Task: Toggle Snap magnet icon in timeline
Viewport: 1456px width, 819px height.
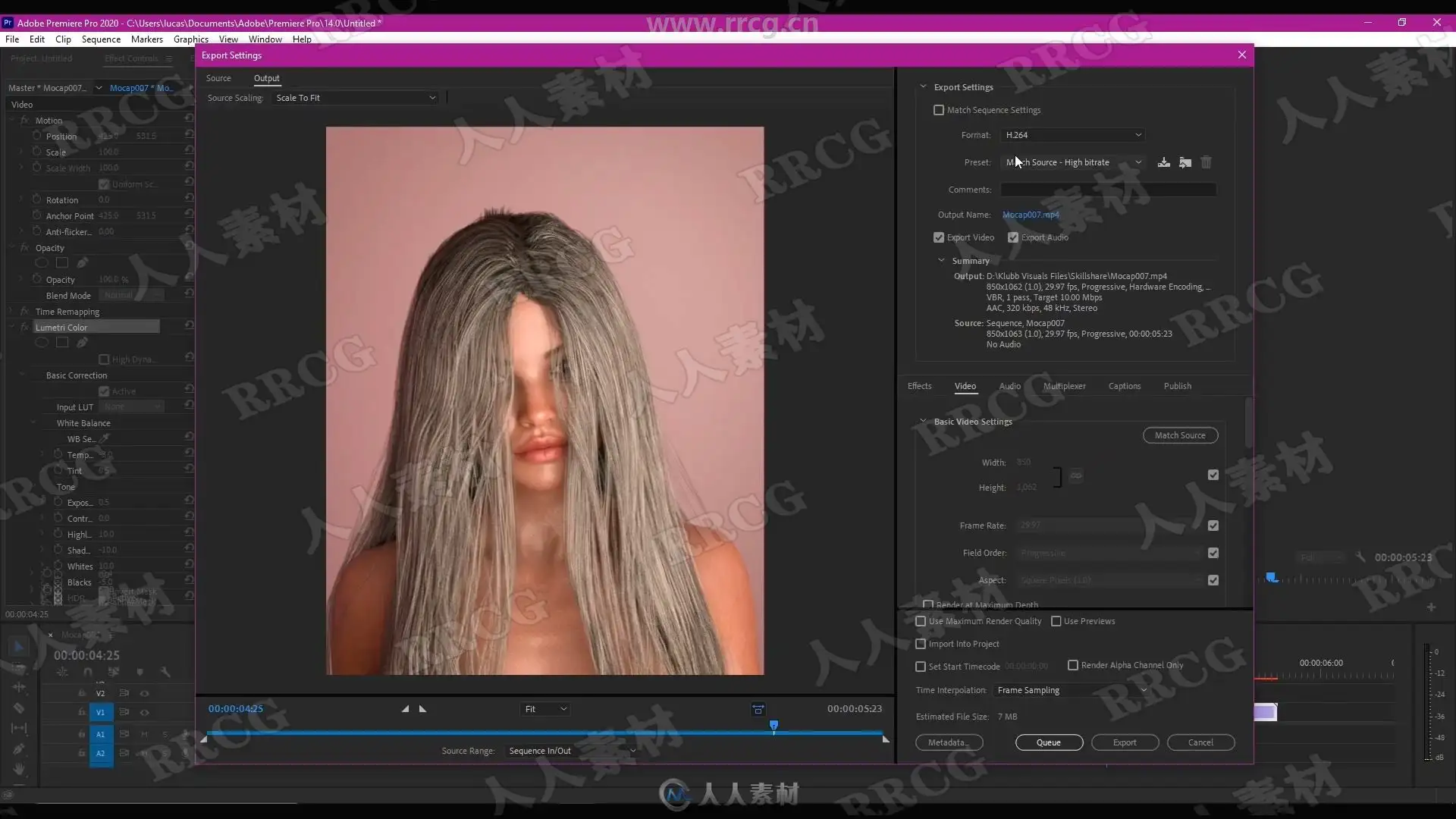Action: point(88,672)
